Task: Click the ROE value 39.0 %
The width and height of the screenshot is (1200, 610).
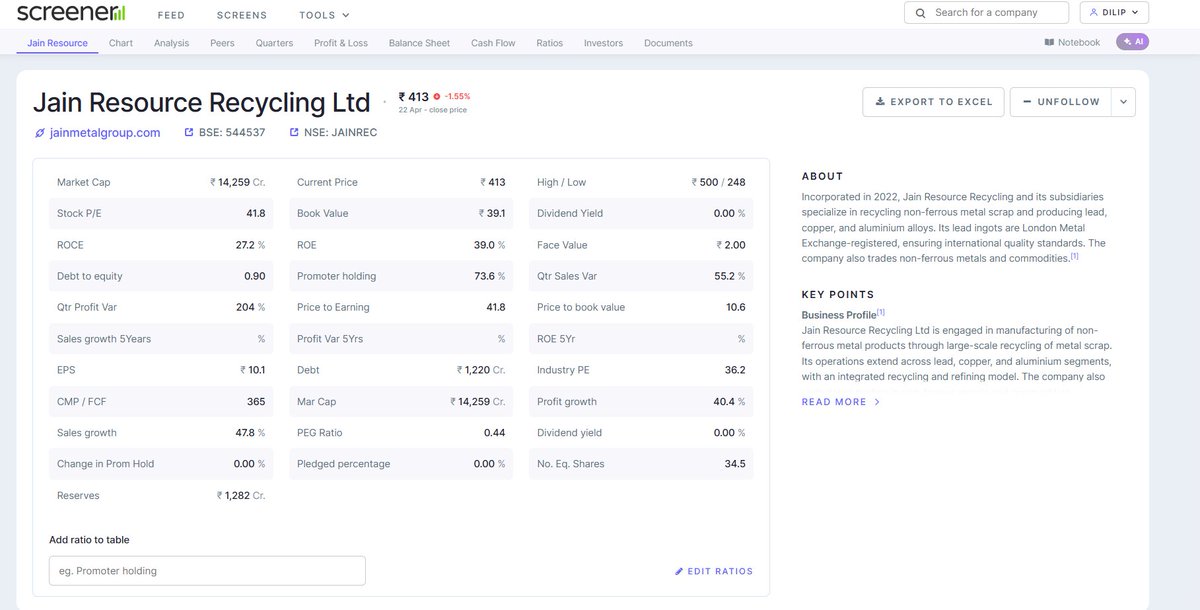Action: (x=489, y=245)
